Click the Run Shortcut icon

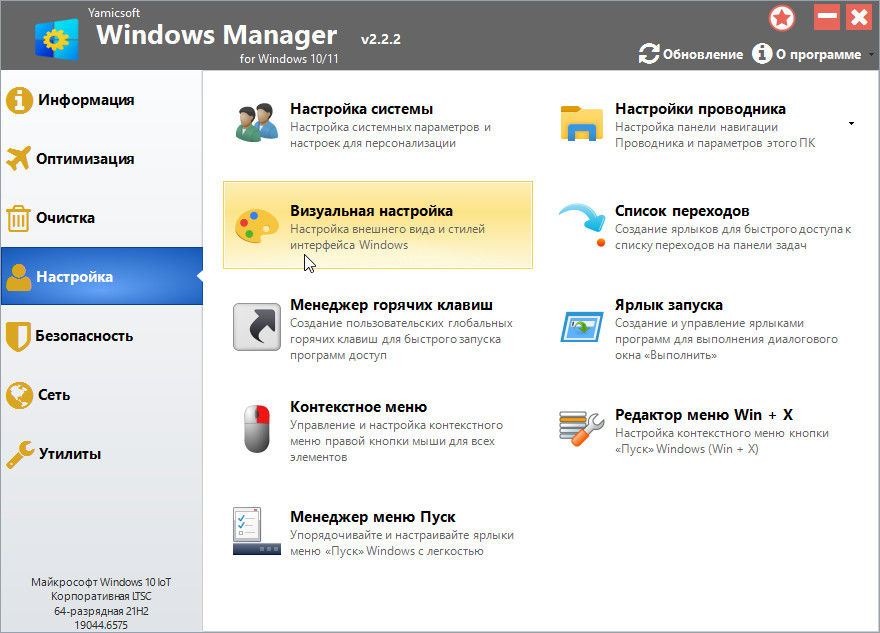581,327
